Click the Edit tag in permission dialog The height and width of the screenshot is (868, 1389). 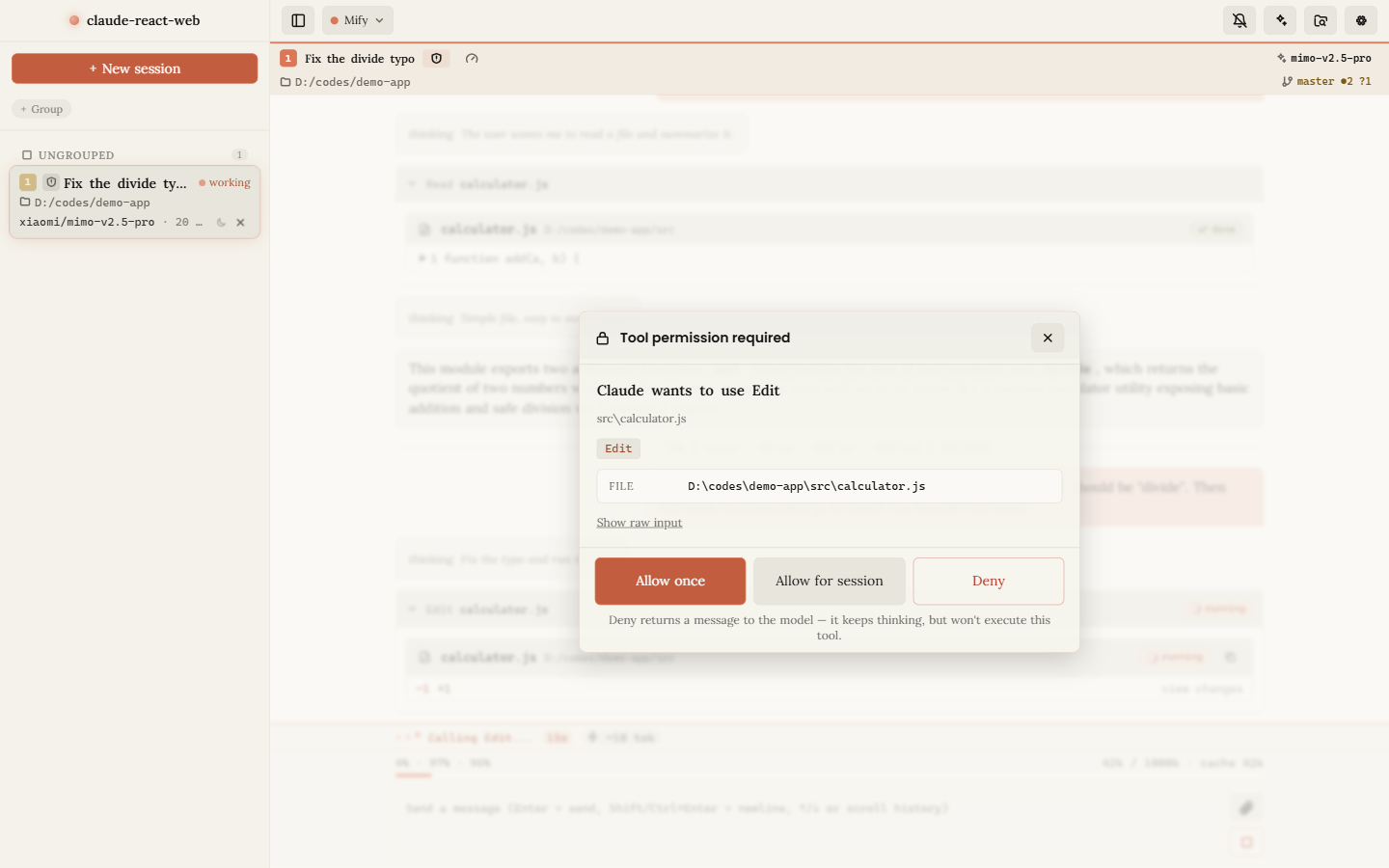point(618,448)
